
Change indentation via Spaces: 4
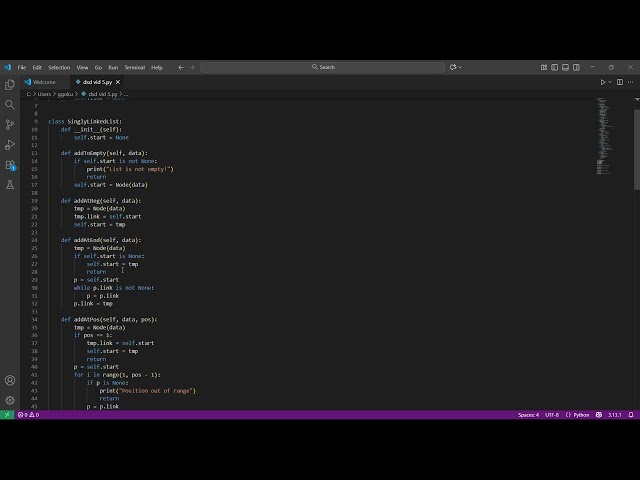click(x=528, y=415)
